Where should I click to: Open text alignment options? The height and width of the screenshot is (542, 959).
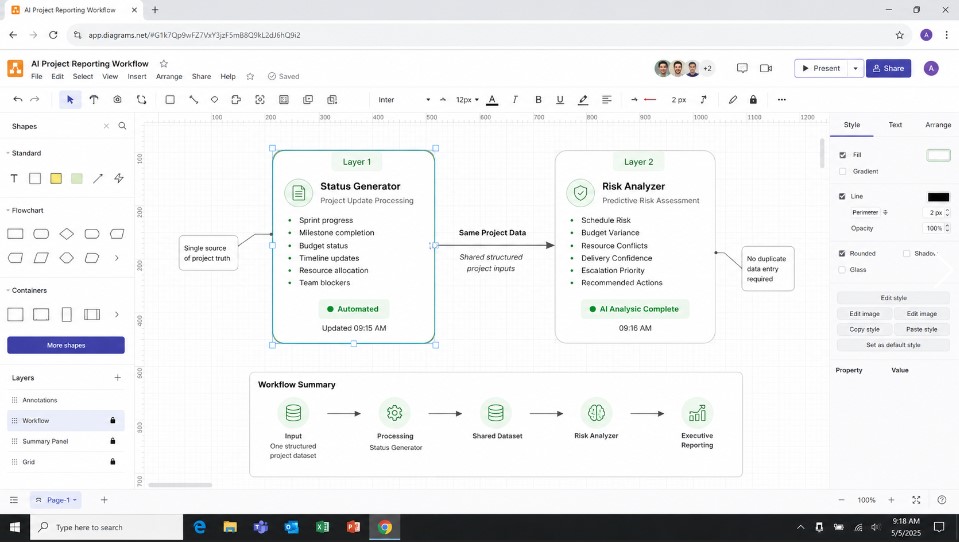tap(607, 100)
